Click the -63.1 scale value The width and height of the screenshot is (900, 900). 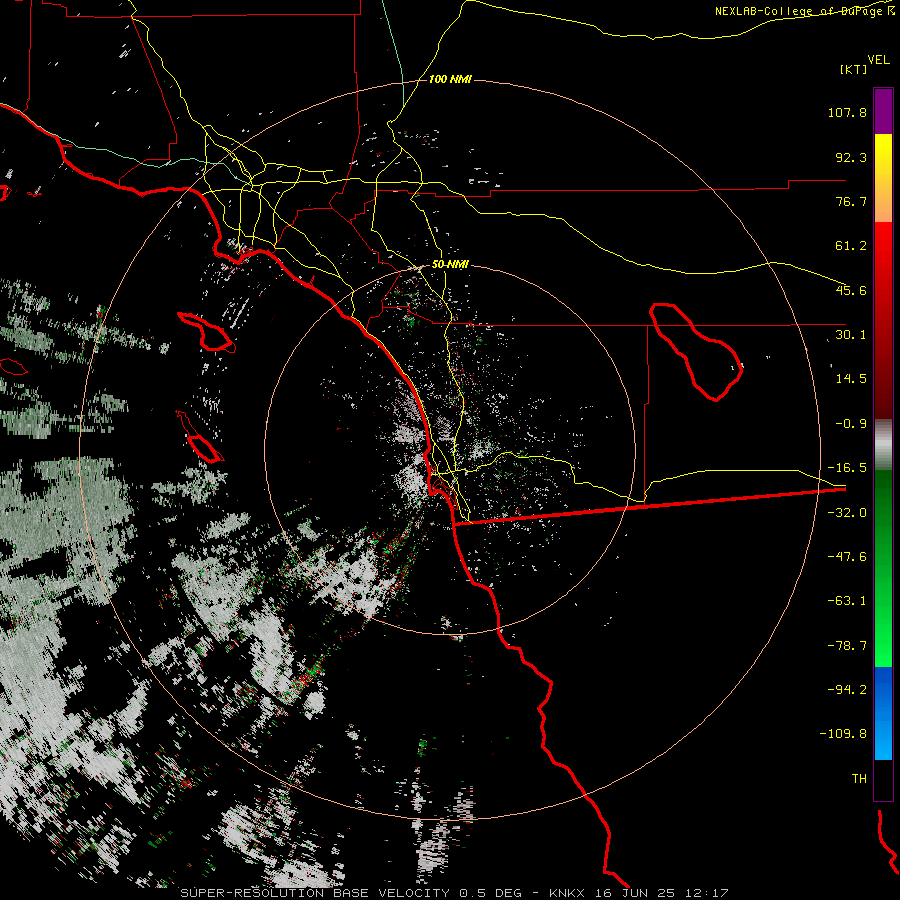(847, 601)
